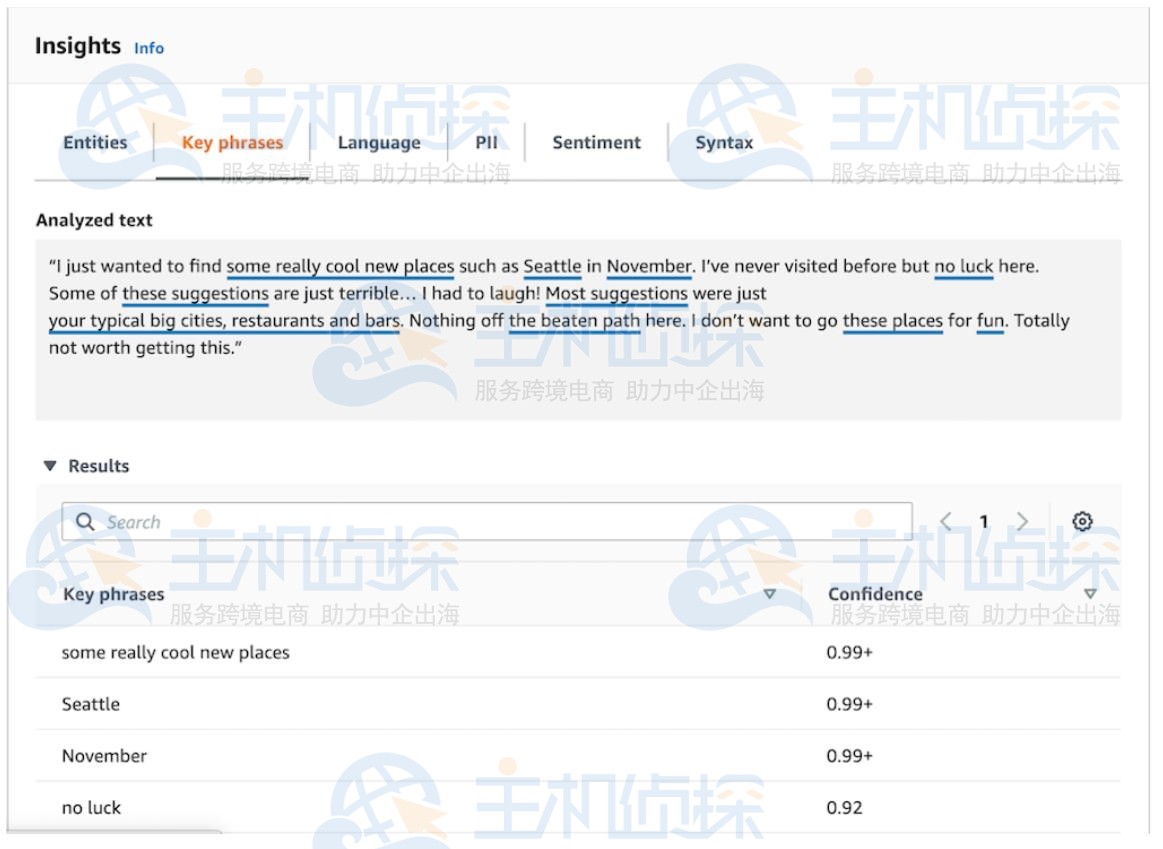Image resolution: width=1163 pixels, height=849 pixels.
Task: Click Seattle's 0.99+ confidence value
Action: (x=849, y=704)
